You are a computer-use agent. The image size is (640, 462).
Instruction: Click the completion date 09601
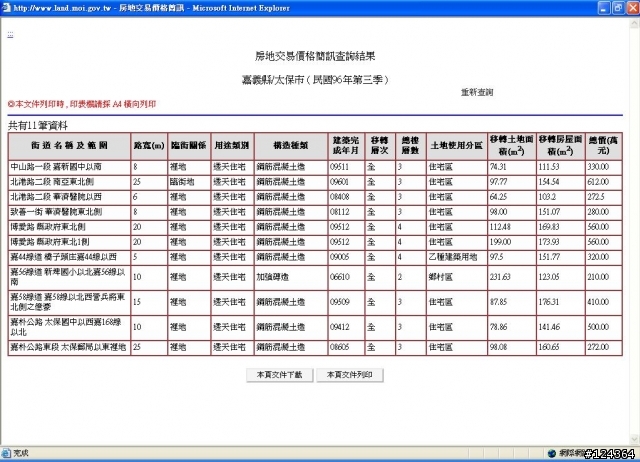pos(340,182)
